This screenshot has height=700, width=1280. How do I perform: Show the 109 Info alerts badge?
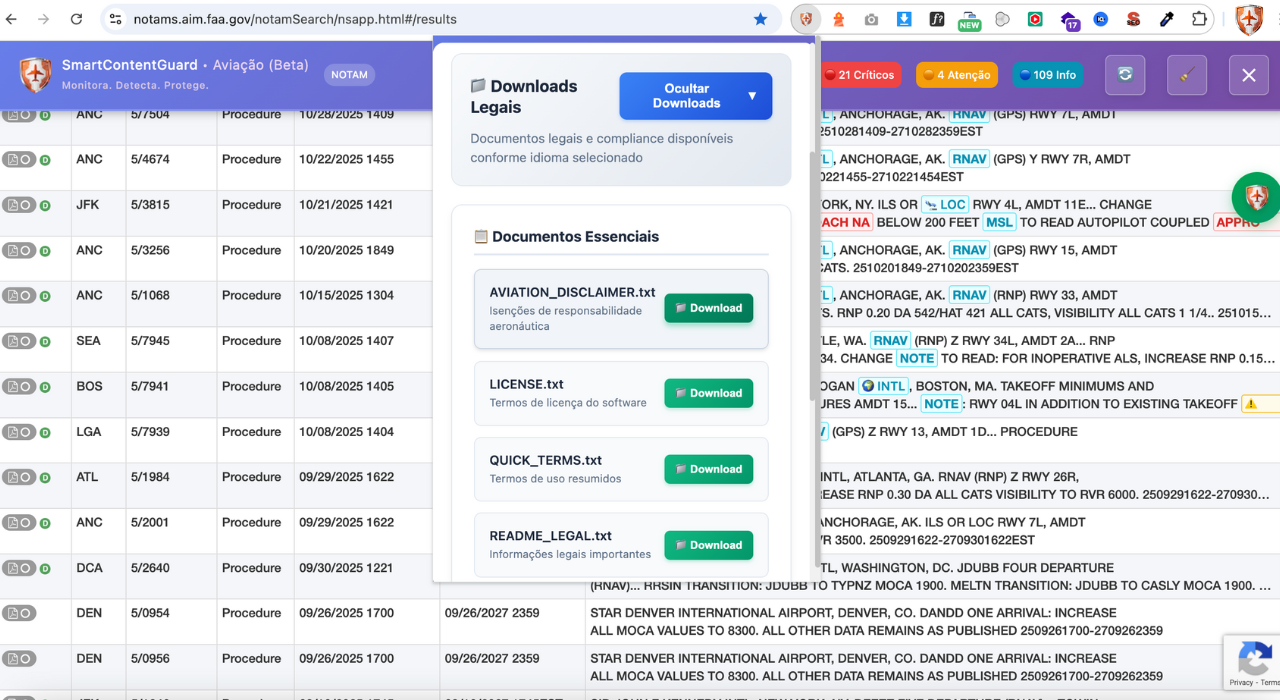pos(1047,75)
